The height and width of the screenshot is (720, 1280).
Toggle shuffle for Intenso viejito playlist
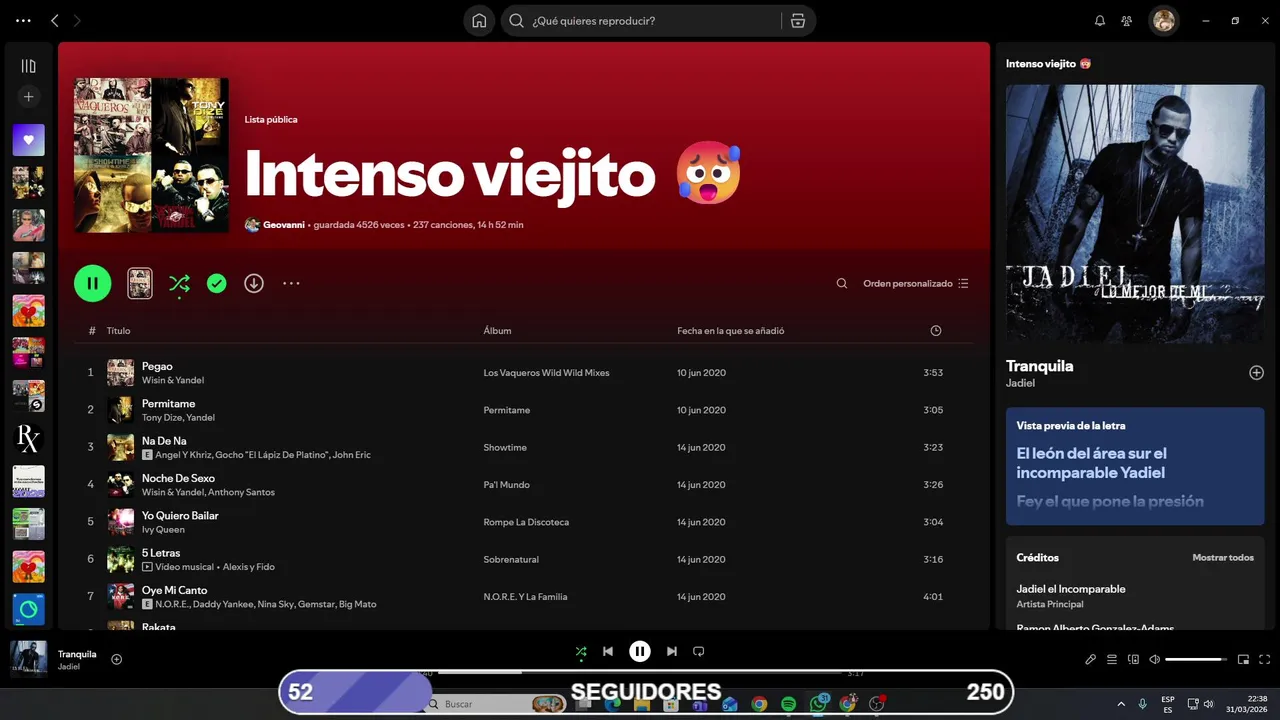(179, 284)
